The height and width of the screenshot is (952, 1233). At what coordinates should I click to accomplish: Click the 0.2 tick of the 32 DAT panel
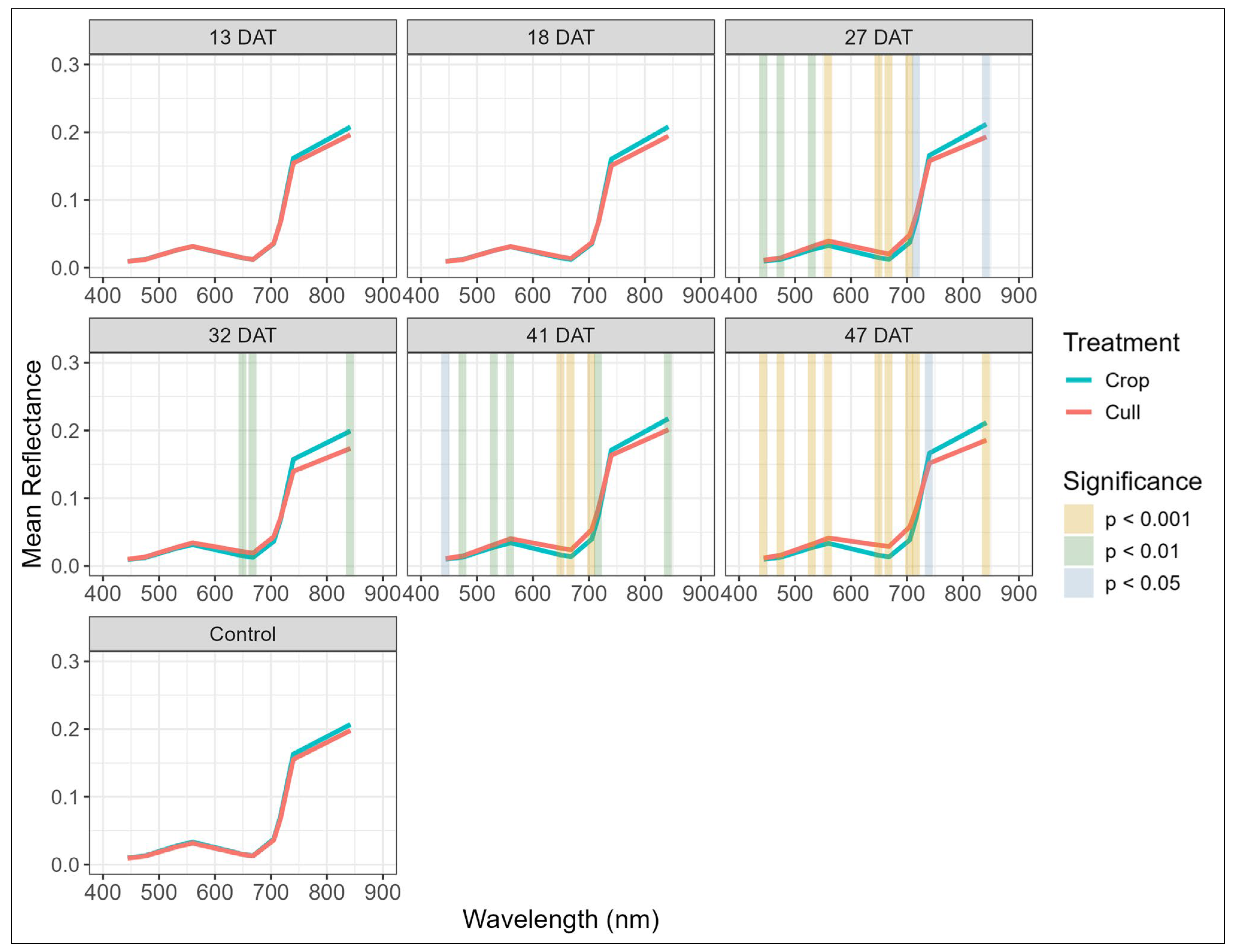[x=66, y=430]
